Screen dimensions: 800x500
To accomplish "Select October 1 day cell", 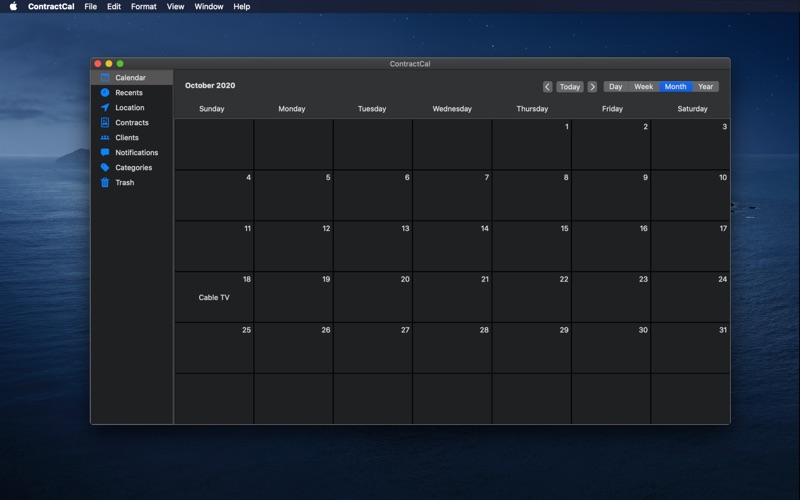I will 532,144.
